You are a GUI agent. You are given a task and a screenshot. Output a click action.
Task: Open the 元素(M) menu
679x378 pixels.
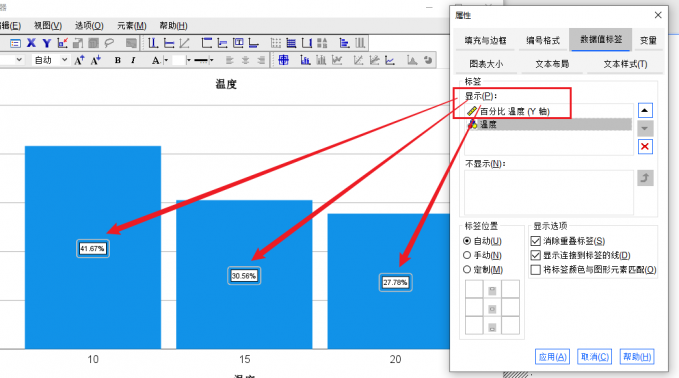point(132,26)
